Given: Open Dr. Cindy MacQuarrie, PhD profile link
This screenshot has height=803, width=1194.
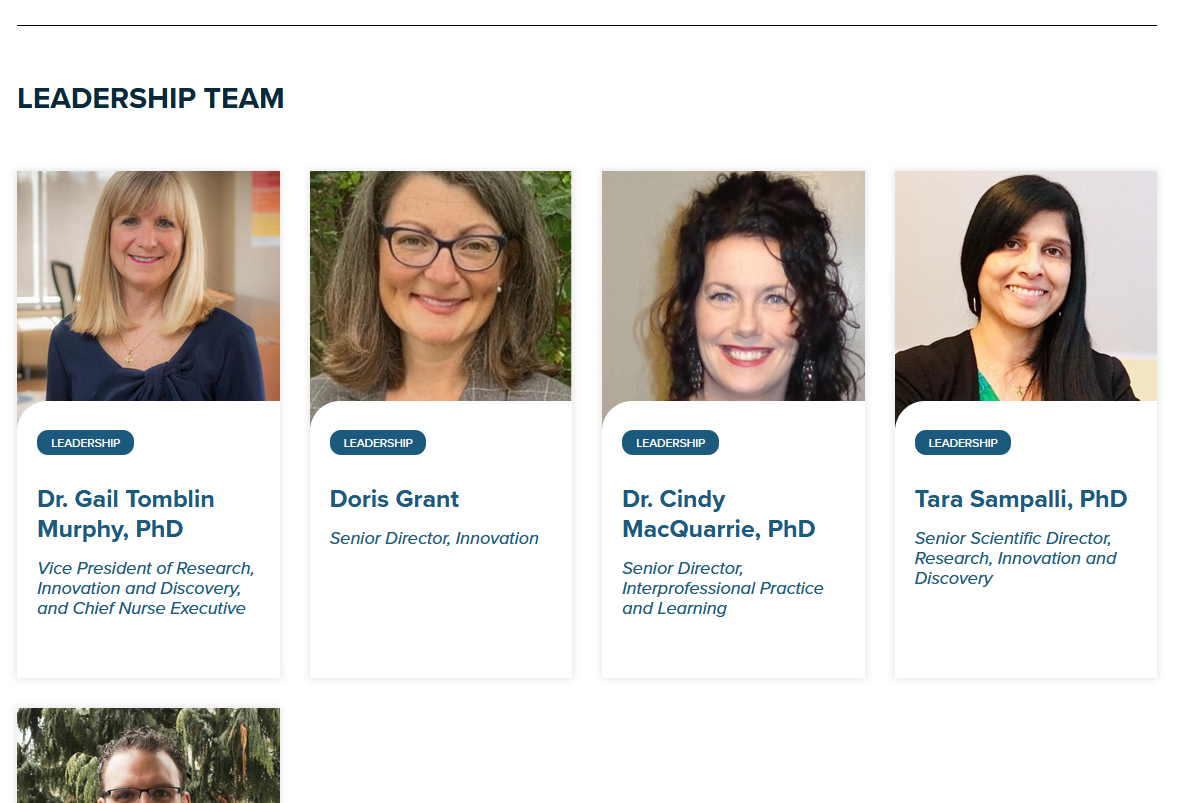Looking at the screenshot, I should (x=718, y=514).
